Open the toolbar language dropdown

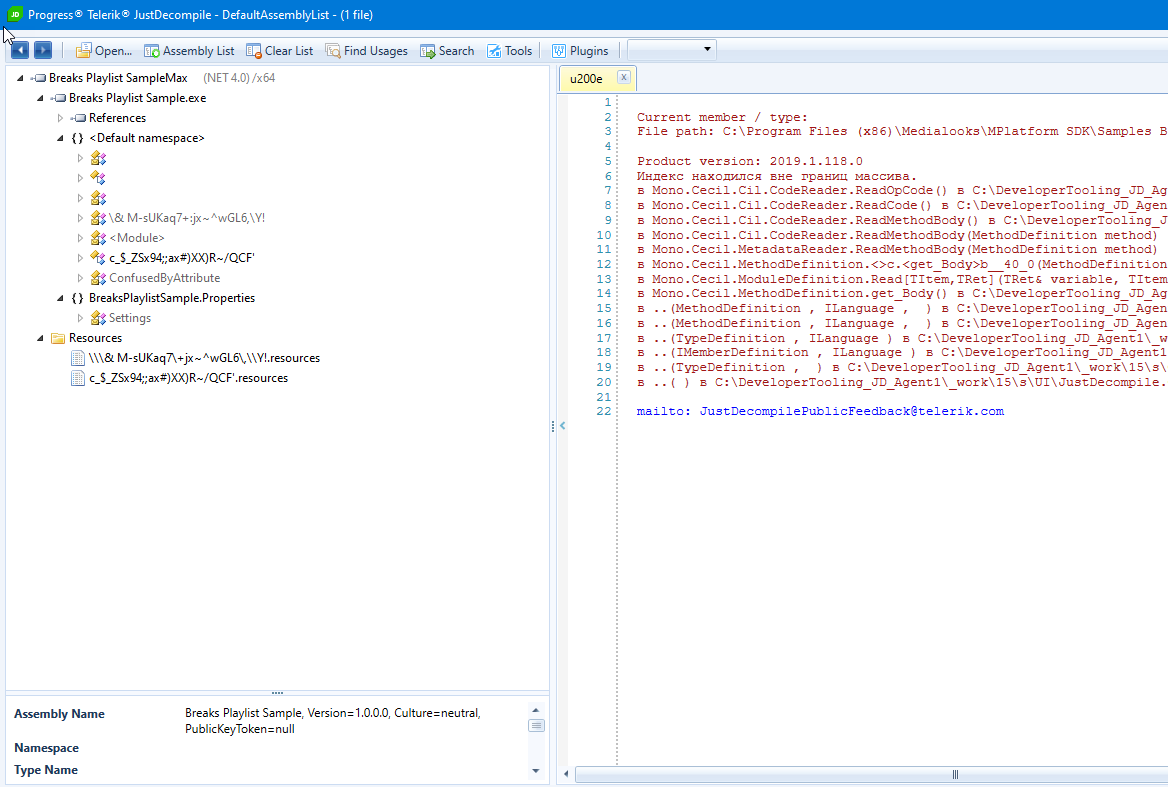coord(672,50)
